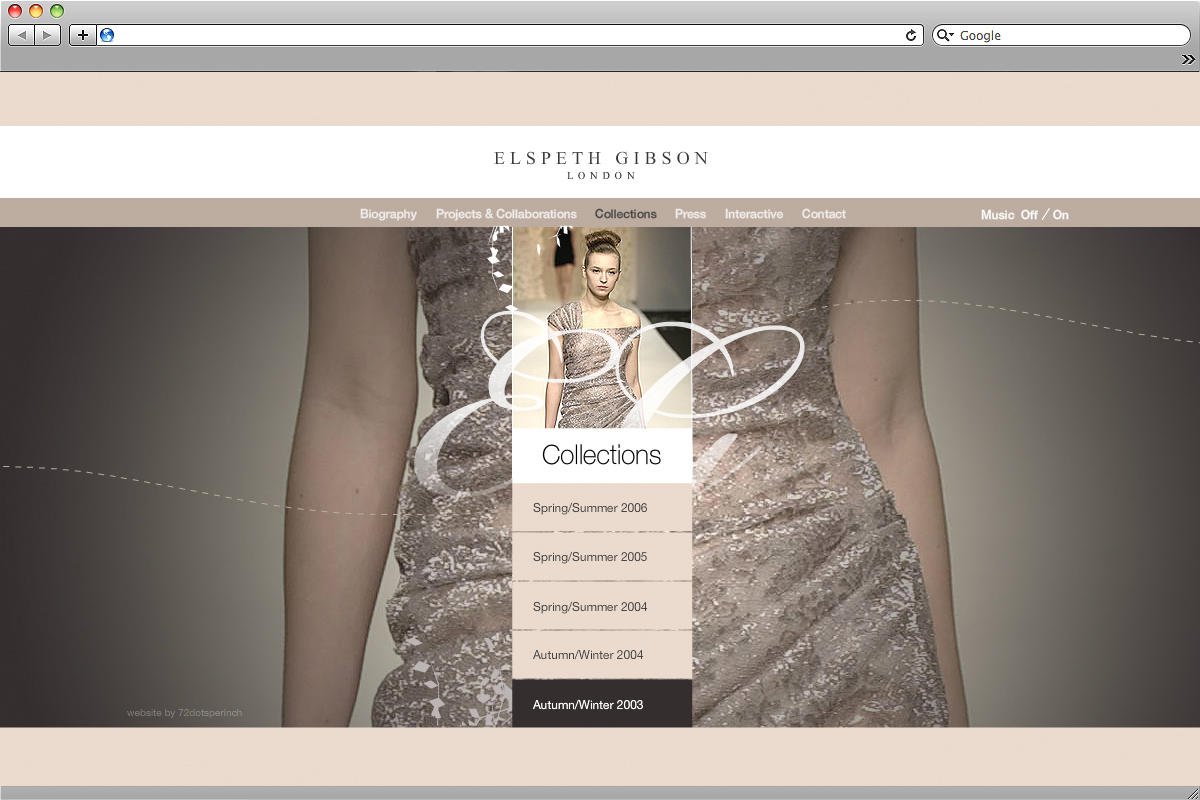This screenshot has width=1200, height=800.
Task: Click the Elspeth Gibson London logo
Action: [601, 165]
